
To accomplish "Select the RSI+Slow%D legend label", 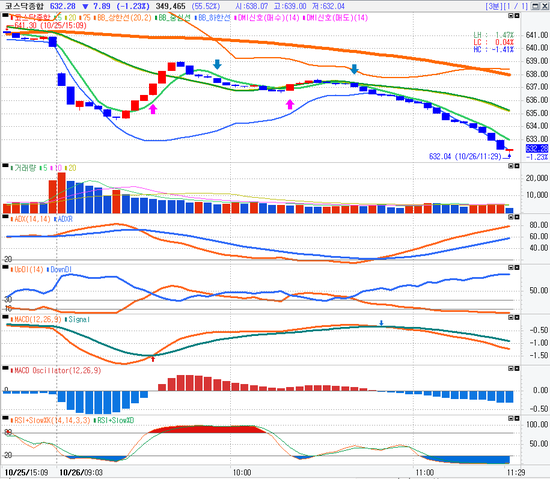I will point(115,420).
